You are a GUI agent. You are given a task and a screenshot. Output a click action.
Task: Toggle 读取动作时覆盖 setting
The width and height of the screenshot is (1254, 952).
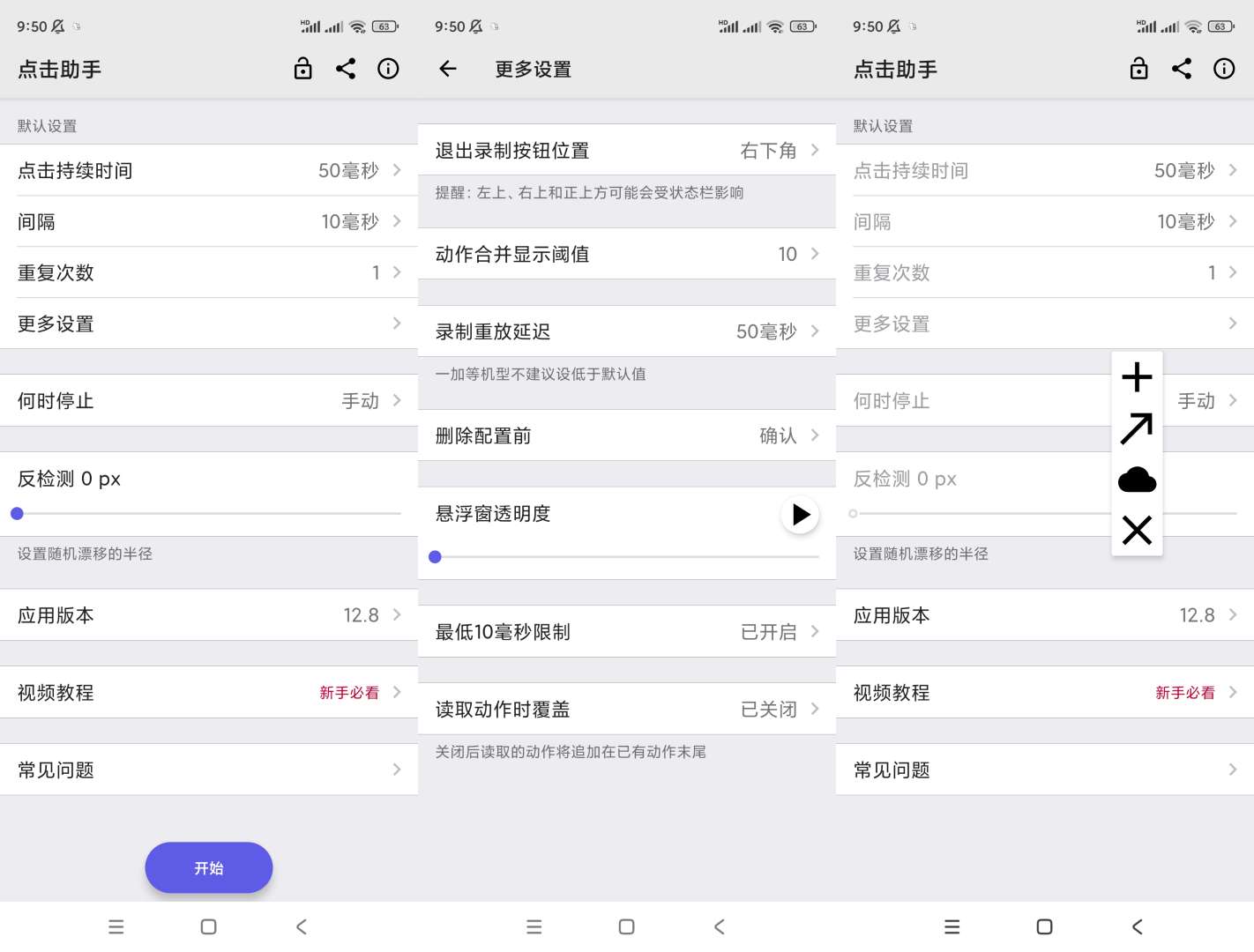627,710
